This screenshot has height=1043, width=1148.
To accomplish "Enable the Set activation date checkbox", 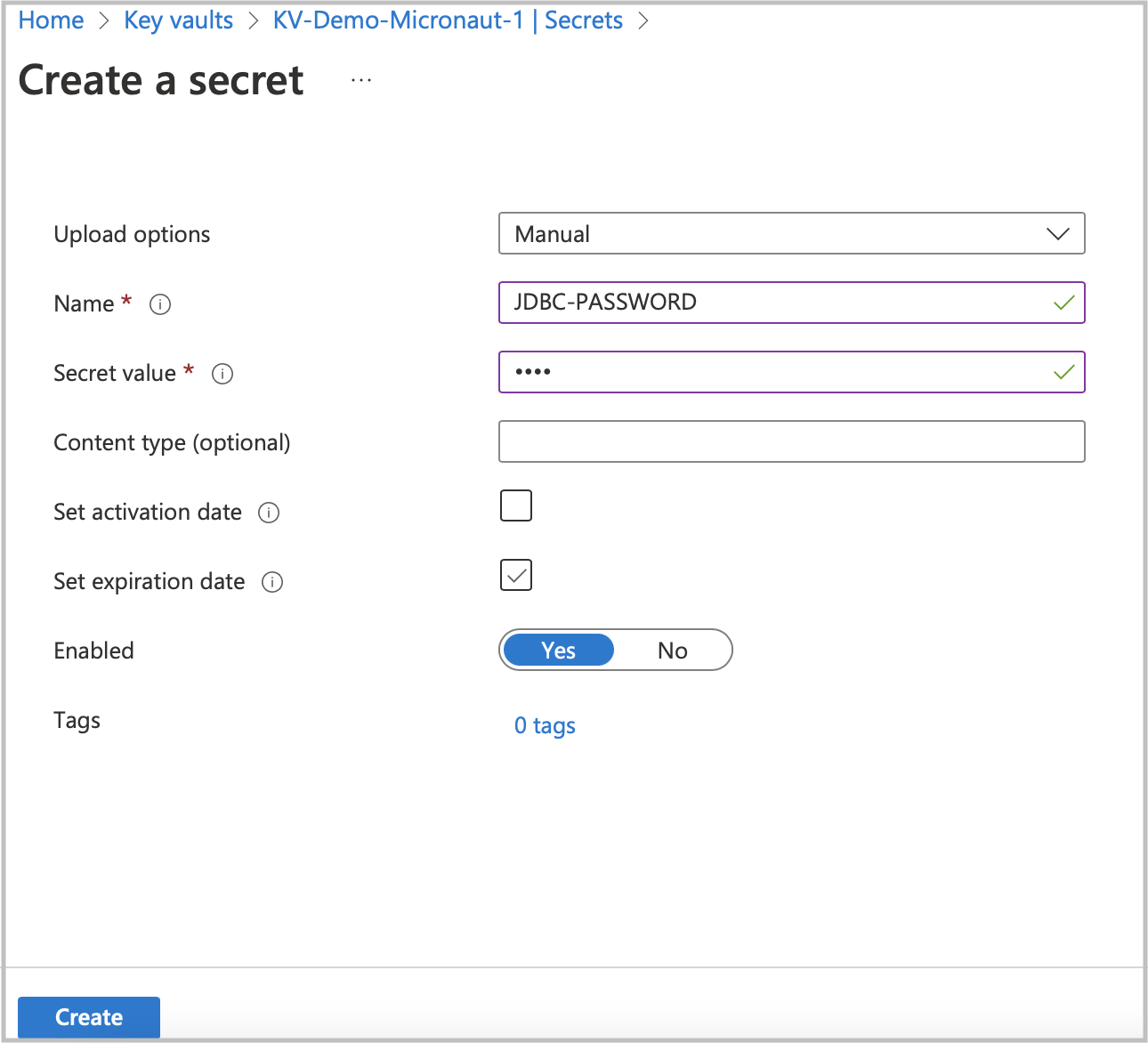I will click(515, 505).
